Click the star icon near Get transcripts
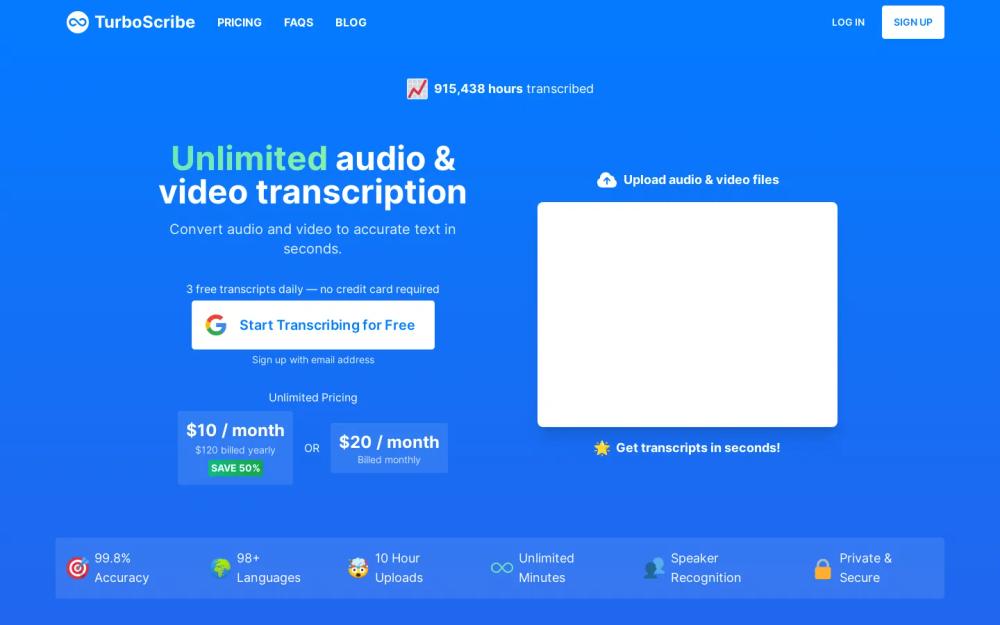The image size is (1000, 625). [x=602, y=448]
